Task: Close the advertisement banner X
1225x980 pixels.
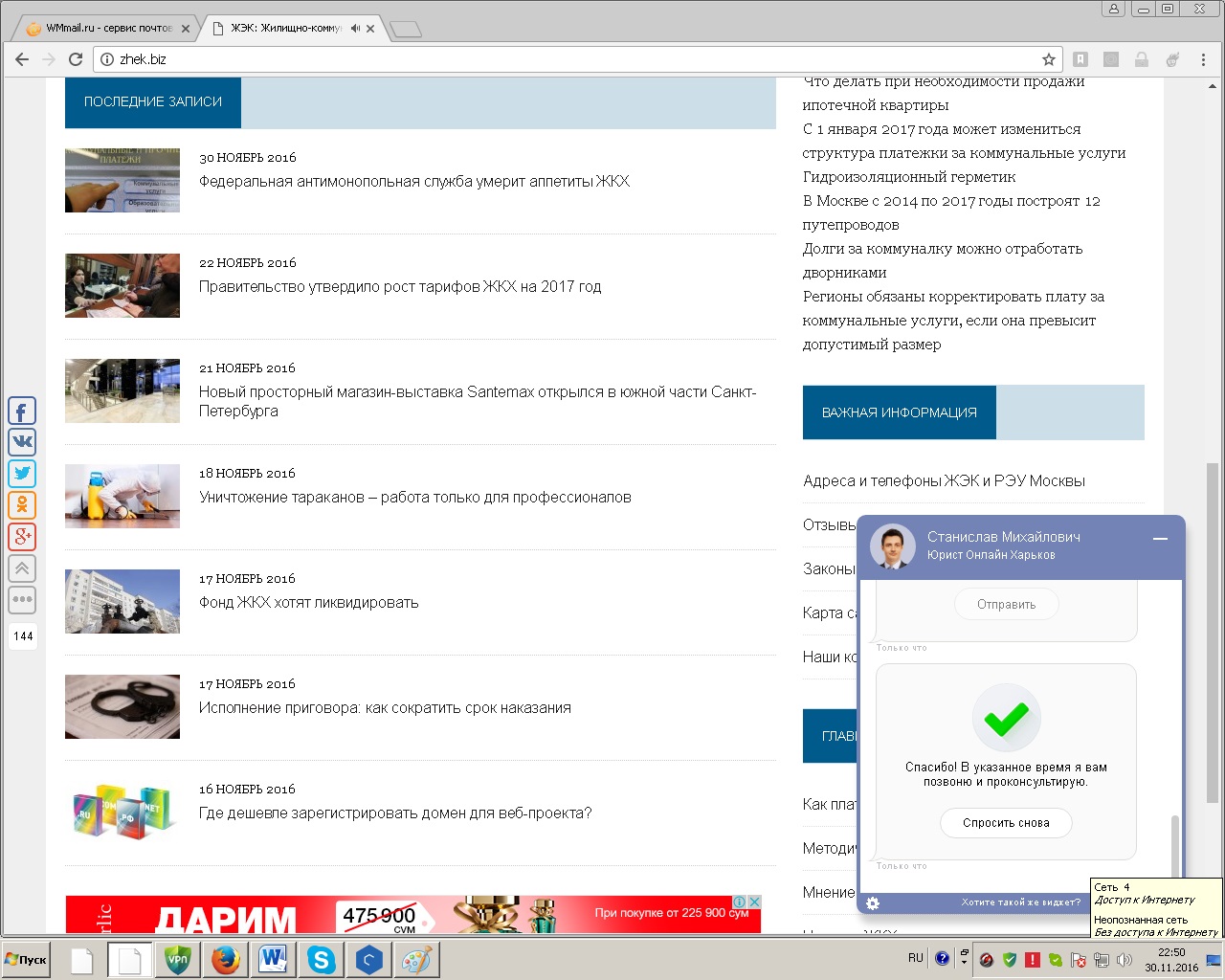Action: pyautogui.click(x=754, y=902)
